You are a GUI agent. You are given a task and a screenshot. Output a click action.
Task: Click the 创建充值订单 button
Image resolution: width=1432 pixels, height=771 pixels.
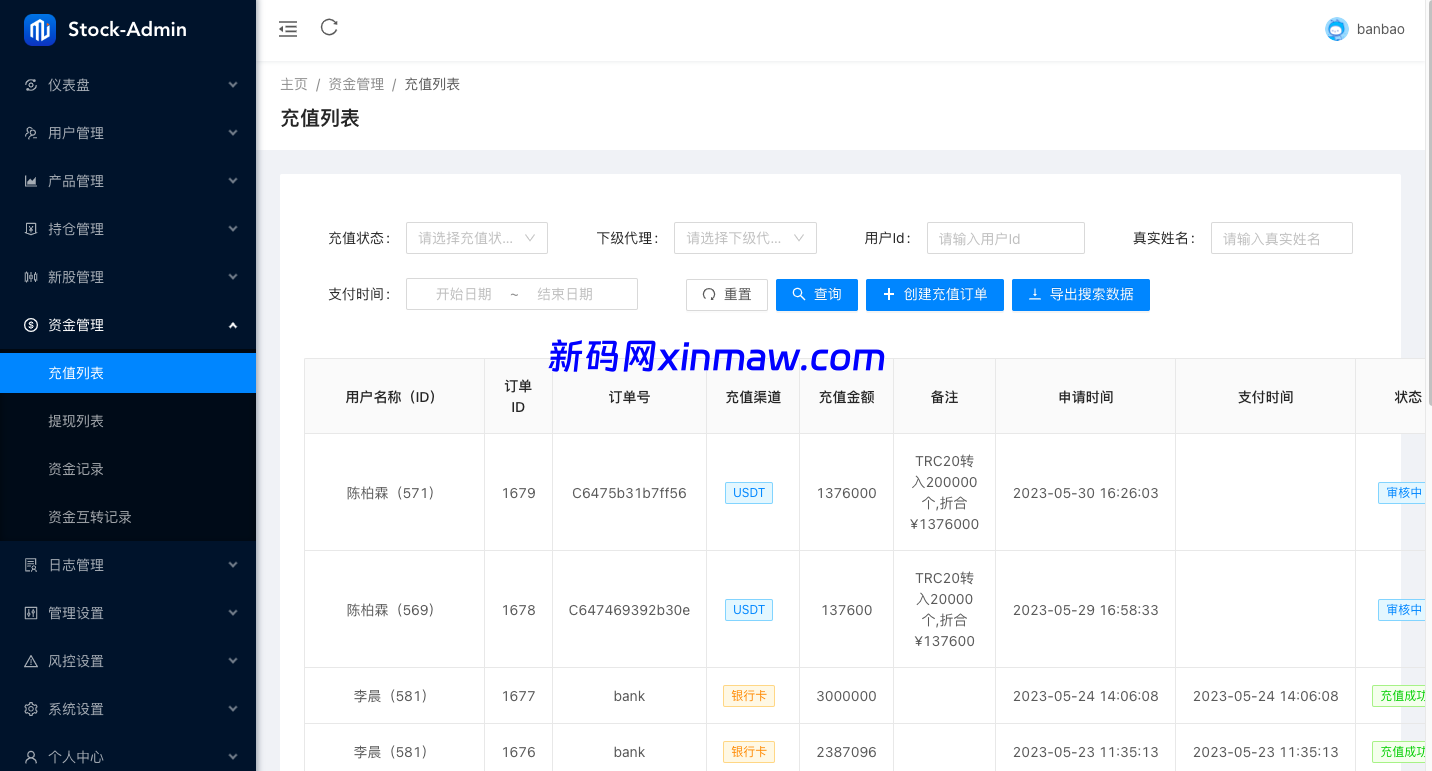click(x=934, y=294)
